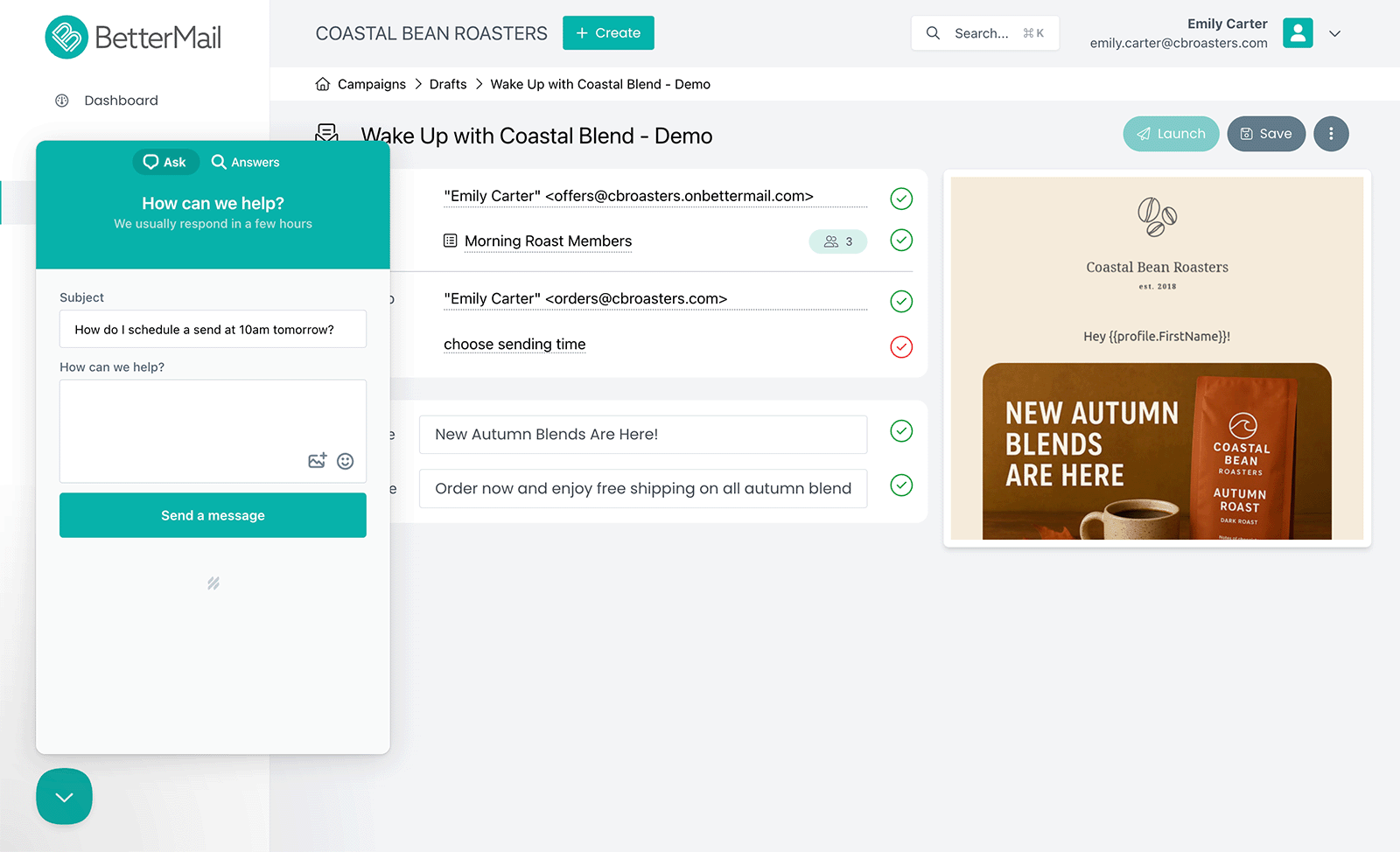Click the red sending time status circle
Screen dimensions: 1400x852
coord(901,346)
